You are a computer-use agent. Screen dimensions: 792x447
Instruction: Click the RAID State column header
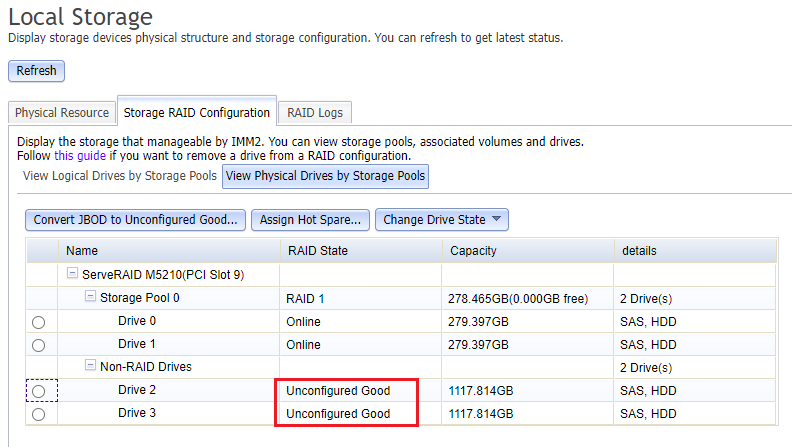click(317, 251)
